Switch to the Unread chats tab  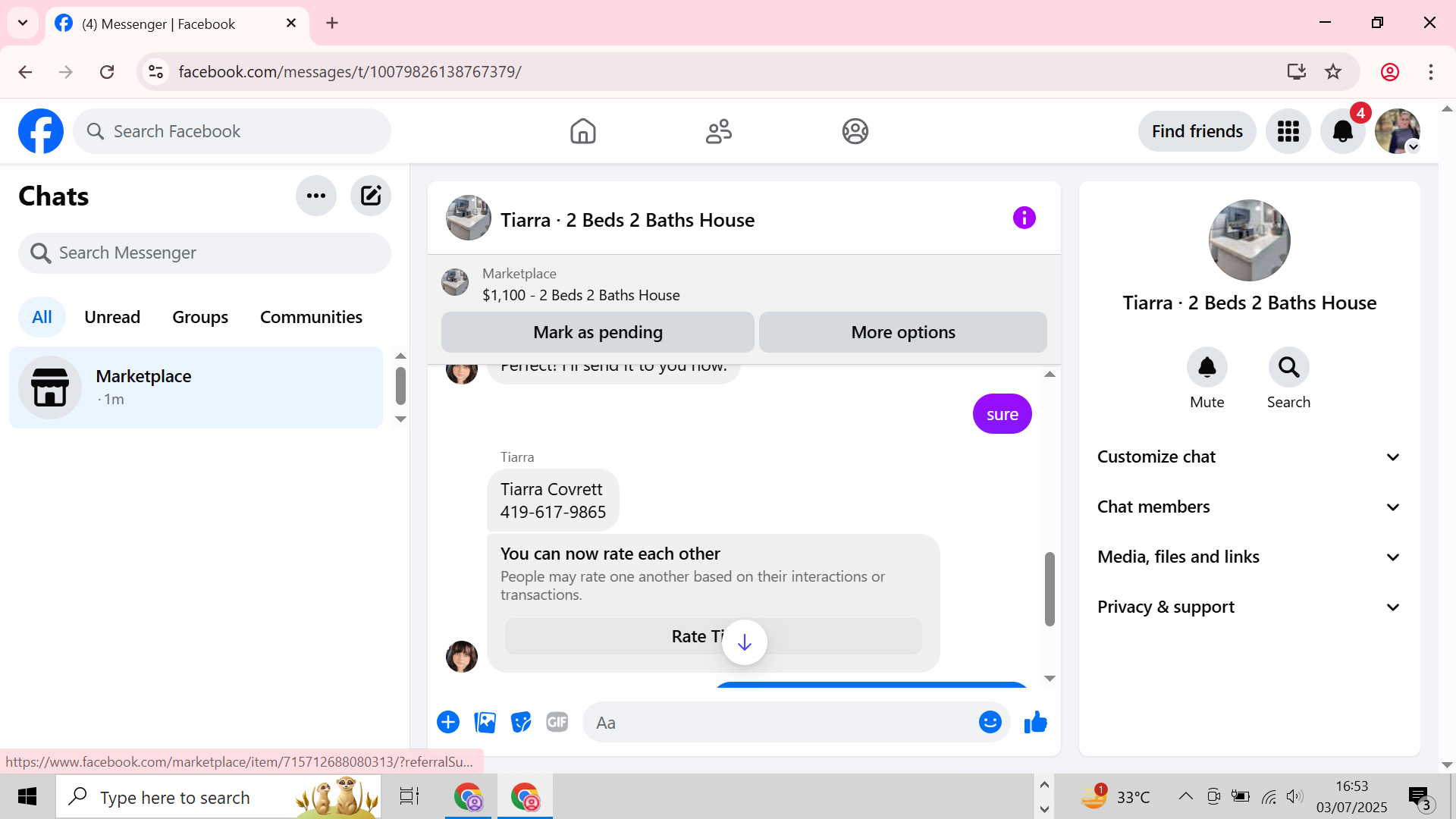pyautogui.click(x=112, y=317)
